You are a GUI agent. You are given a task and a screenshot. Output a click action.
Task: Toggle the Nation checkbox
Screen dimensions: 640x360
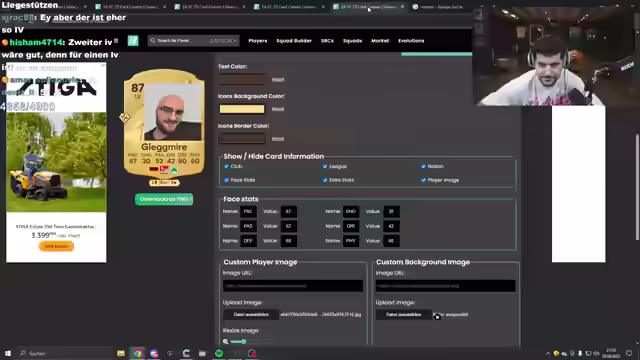(423, 167)
